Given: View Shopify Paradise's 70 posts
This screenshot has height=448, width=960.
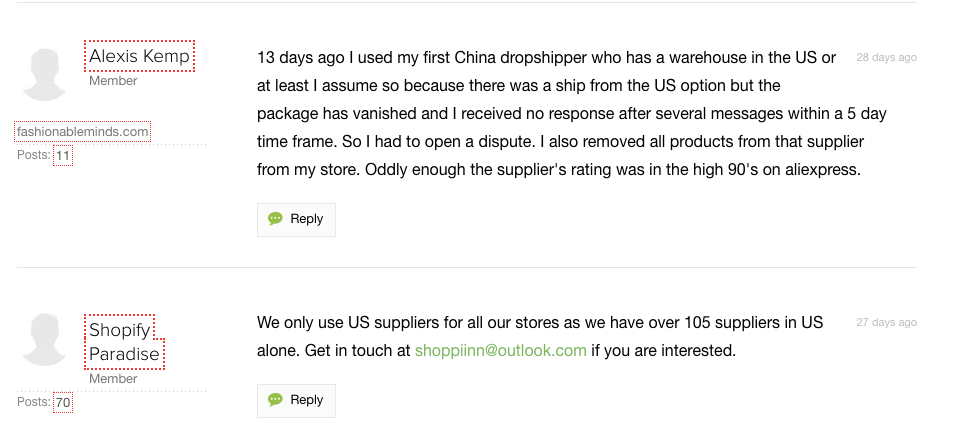Looking at the screenshot, I should click(x=63, y=403).
